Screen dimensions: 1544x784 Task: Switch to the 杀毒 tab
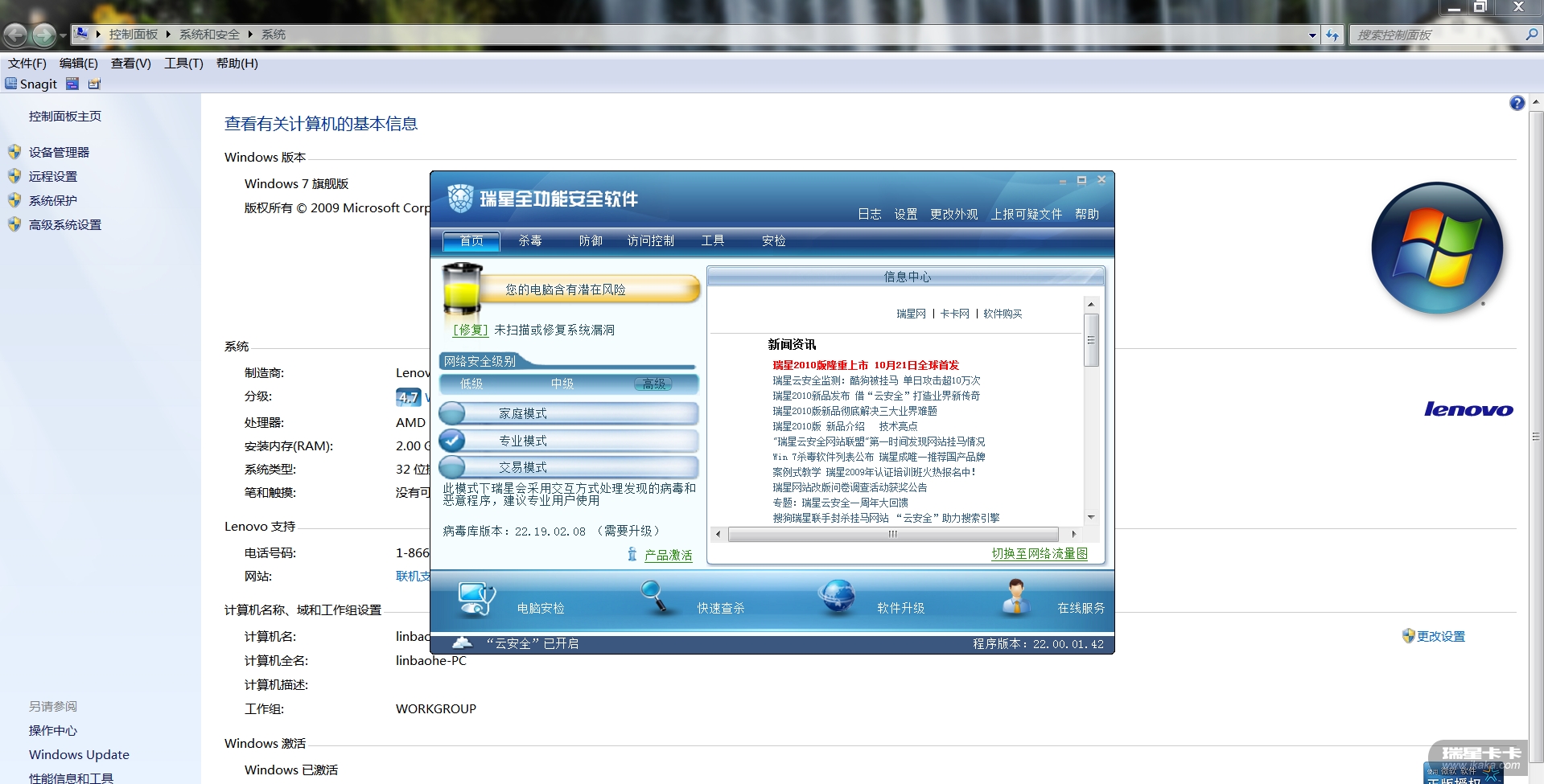coord(530,240)
